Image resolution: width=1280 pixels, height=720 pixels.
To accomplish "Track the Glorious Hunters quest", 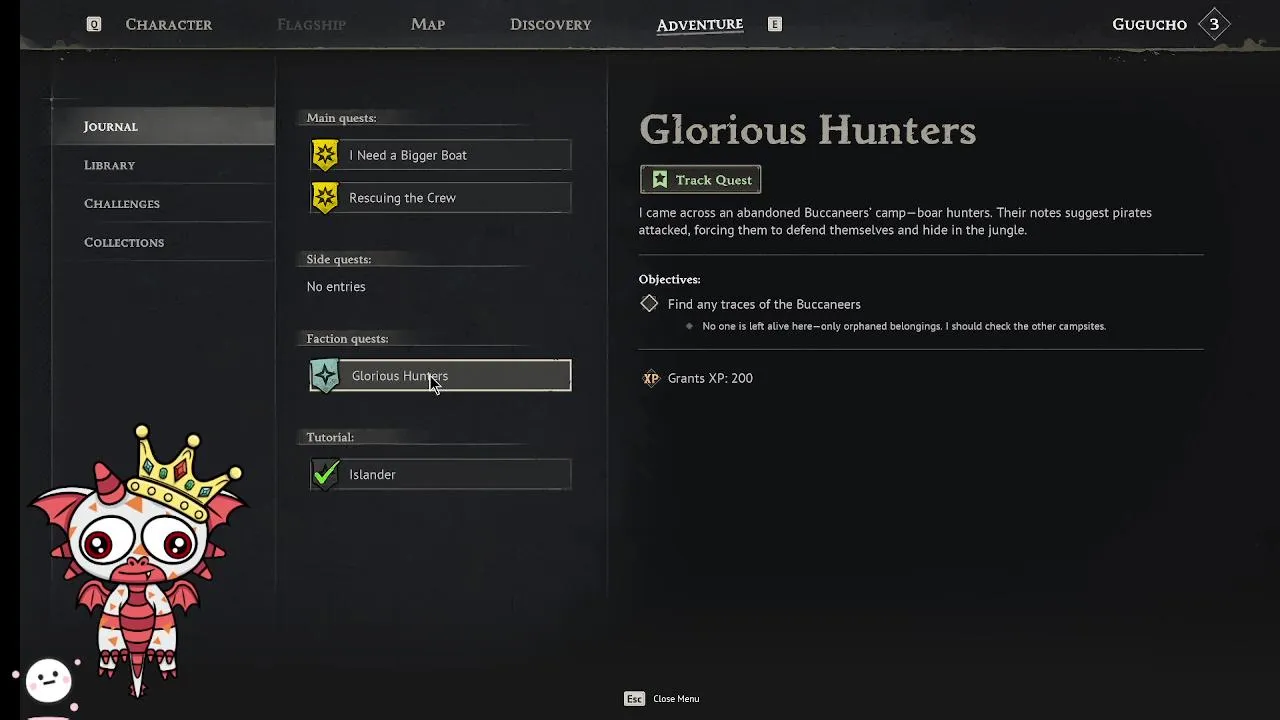I will (701, 180).
